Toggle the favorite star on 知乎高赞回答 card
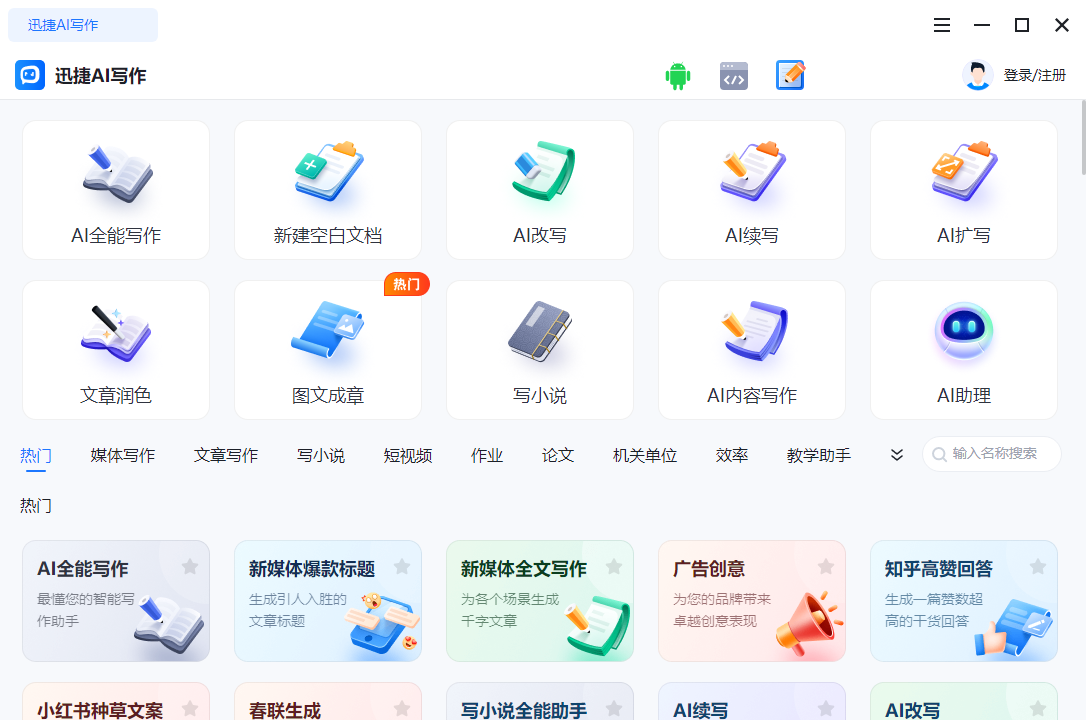Image resolution: width=1086 pixels, height=720 pixels. 1038,565
